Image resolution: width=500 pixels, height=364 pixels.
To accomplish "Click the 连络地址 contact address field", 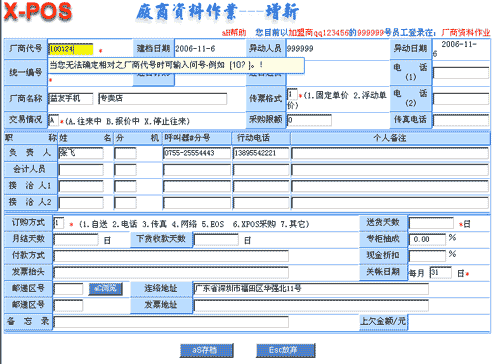I will click(311, 289).
